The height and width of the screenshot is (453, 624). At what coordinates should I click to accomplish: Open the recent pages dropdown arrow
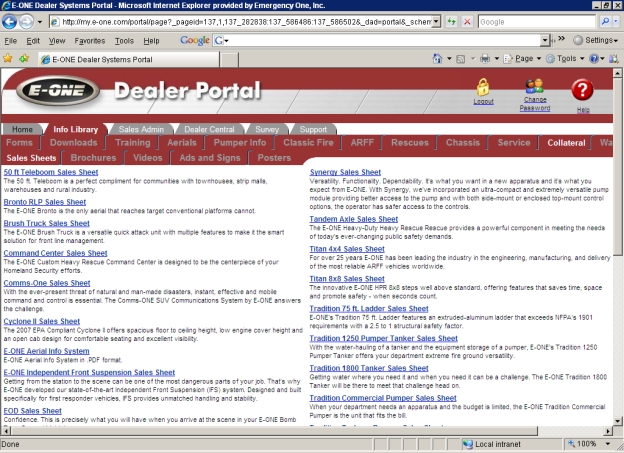pos(40,22)
